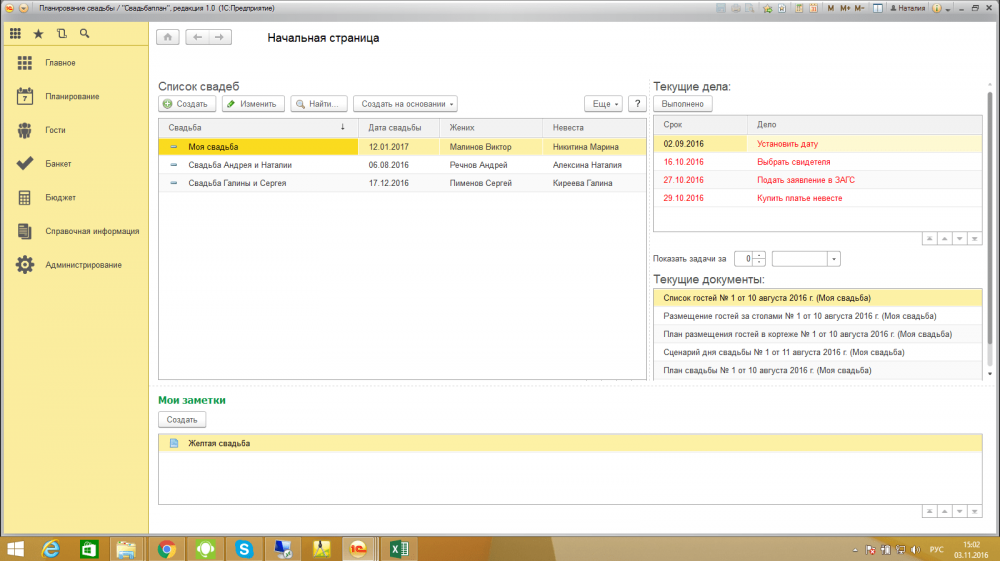Open Excel from the Windows taskbar
Screen dimensions: 1000x561
(x=396, y=548)
